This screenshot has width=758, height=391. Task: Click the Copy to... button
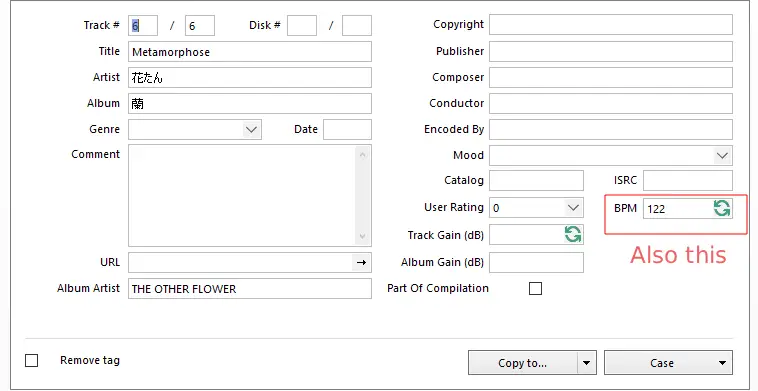(x=523, y=363)
